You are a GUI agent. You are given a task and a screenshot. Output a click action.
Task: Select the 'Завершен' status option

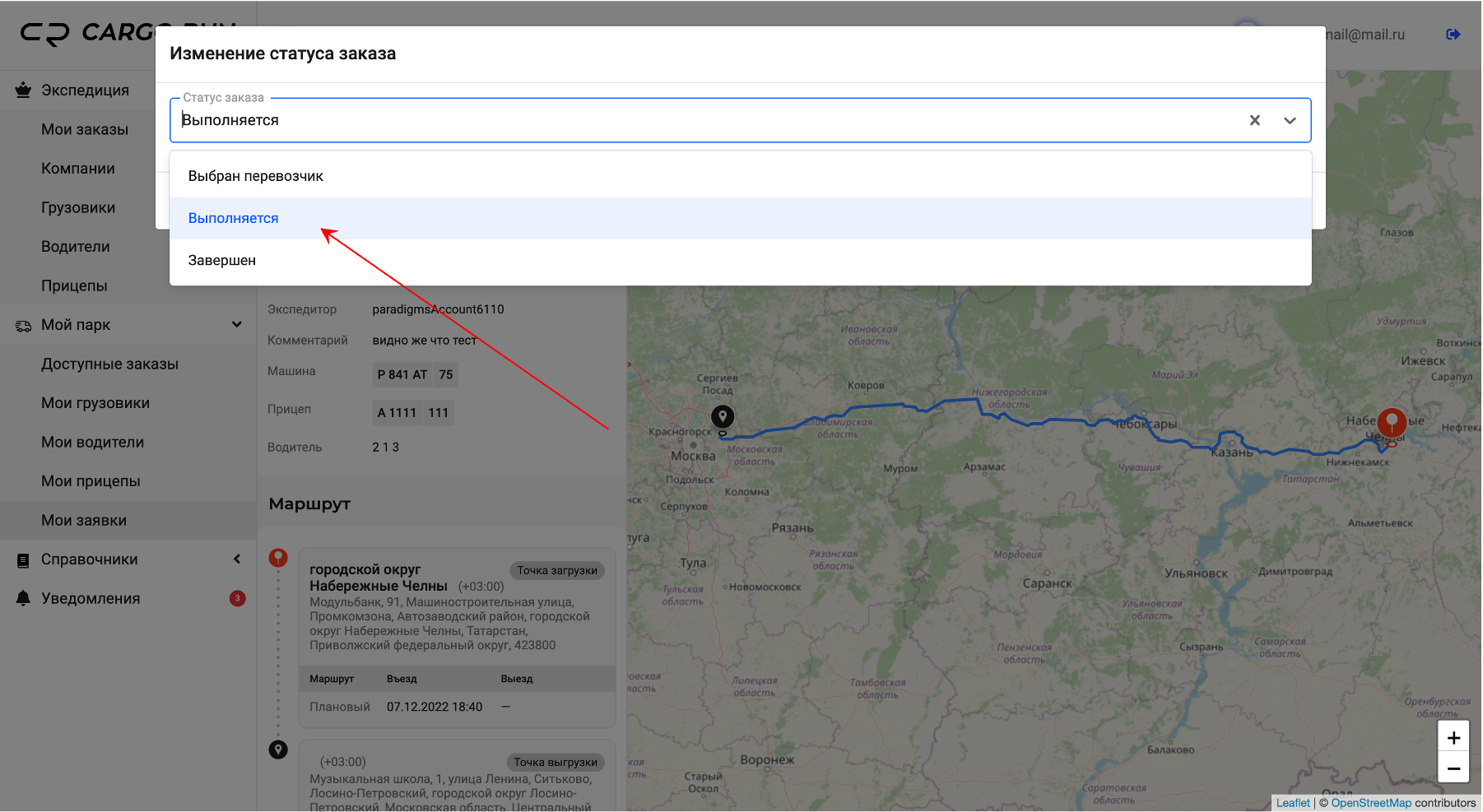740,260
